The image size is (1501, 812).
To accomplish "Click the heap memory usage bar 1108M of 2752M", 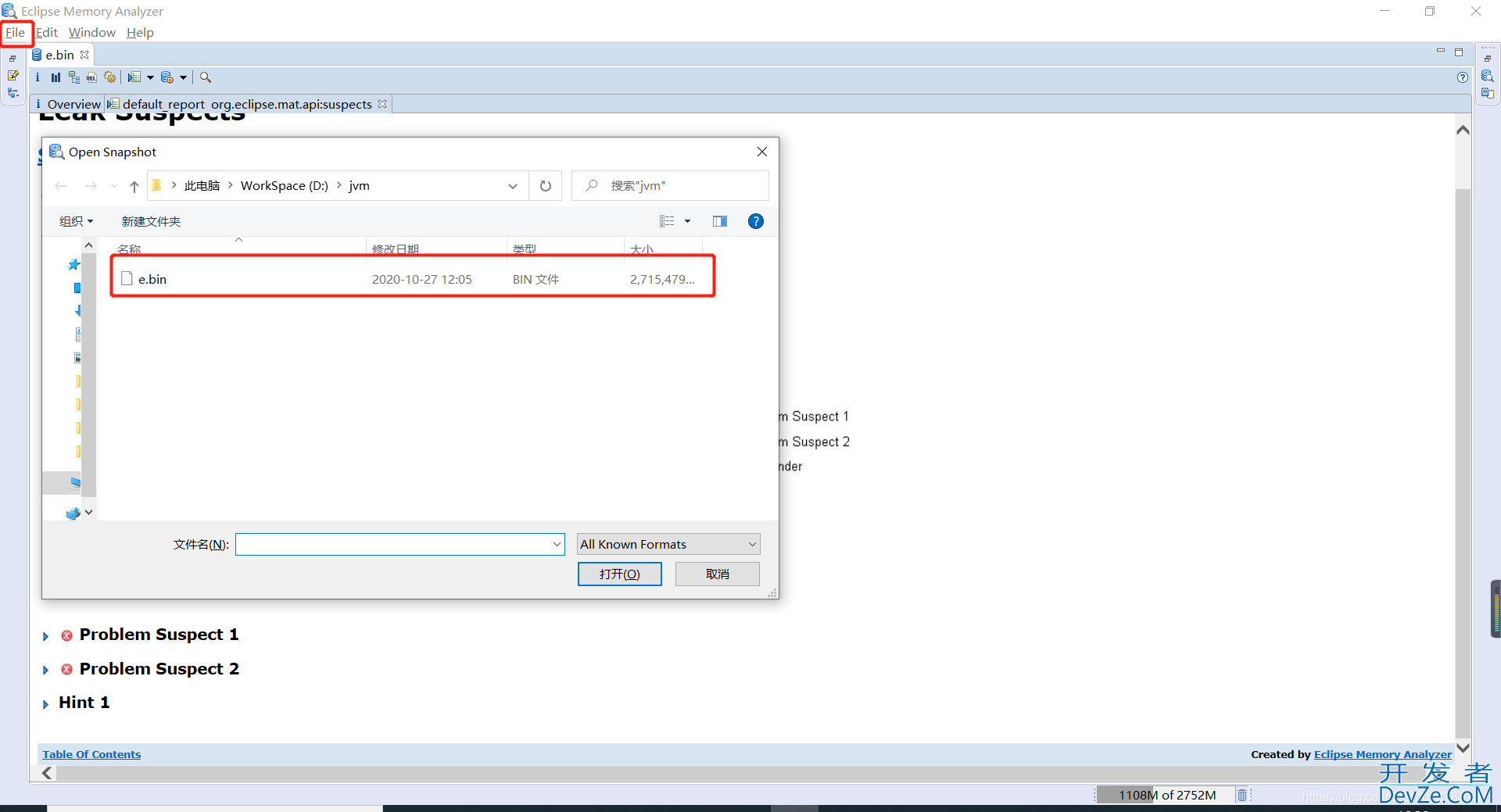I will click(x=1166, y=795).
